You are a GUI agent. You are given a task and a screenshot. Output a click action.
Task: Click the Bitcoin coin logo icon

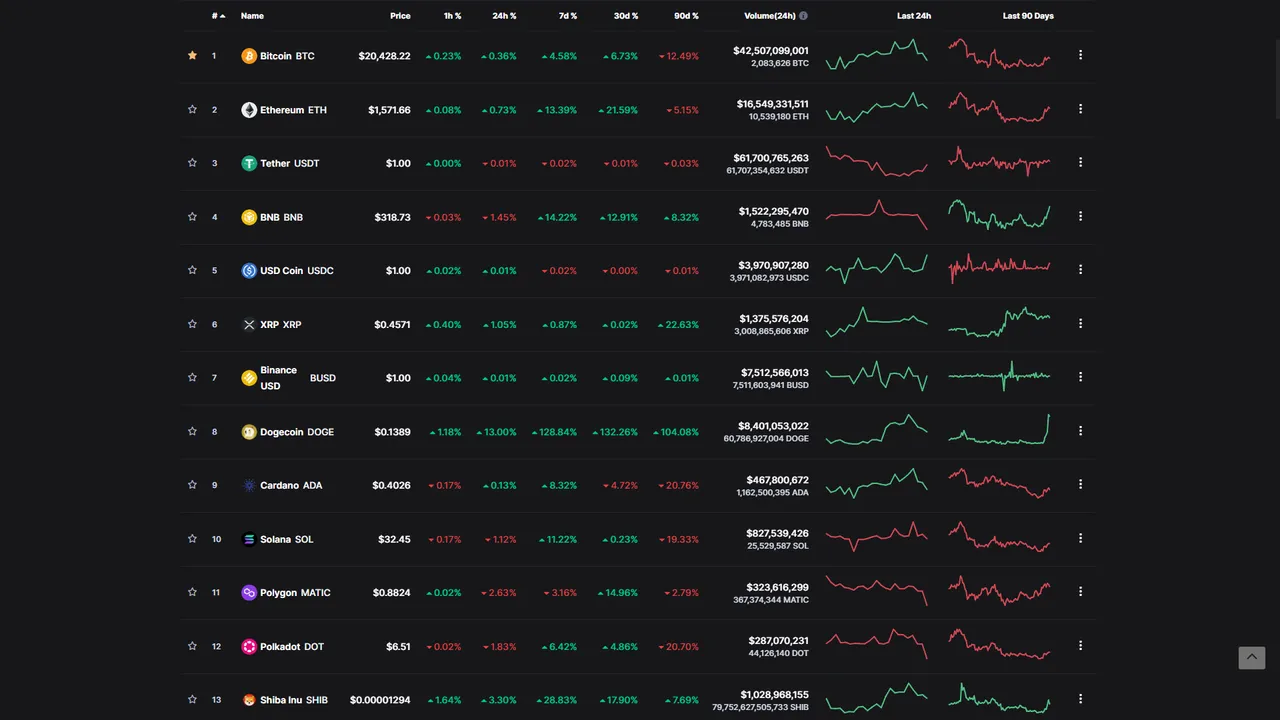[x=249, y=56]
